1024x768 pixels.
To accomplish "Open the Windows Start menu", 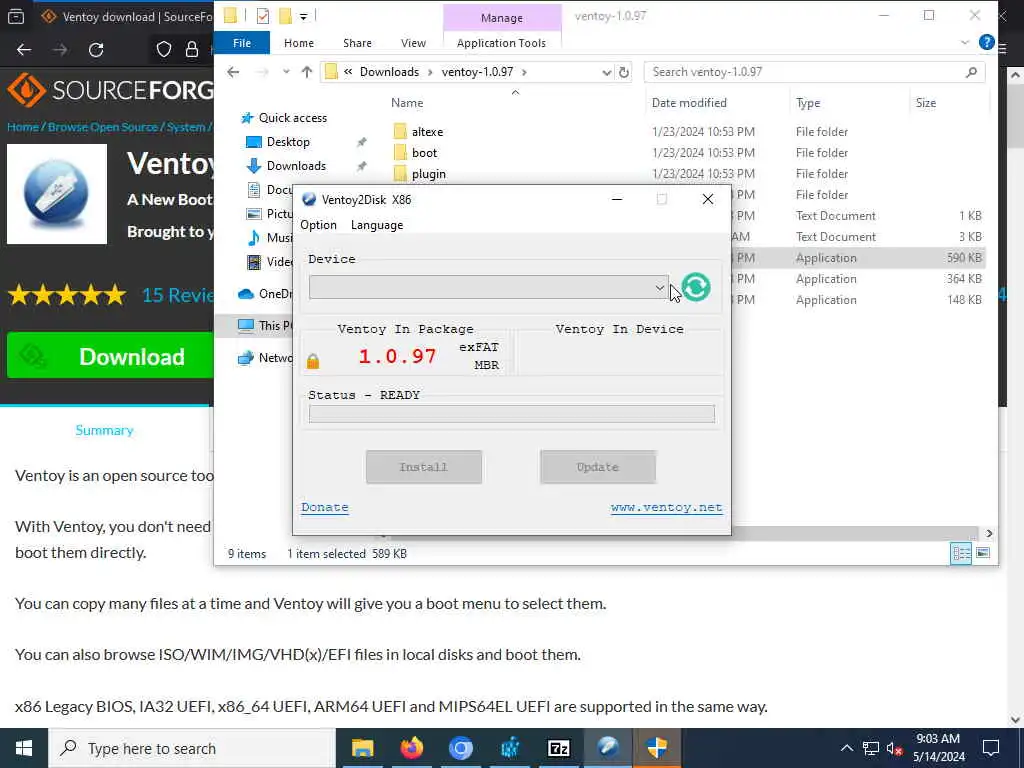I will click(x=24, y=748).
